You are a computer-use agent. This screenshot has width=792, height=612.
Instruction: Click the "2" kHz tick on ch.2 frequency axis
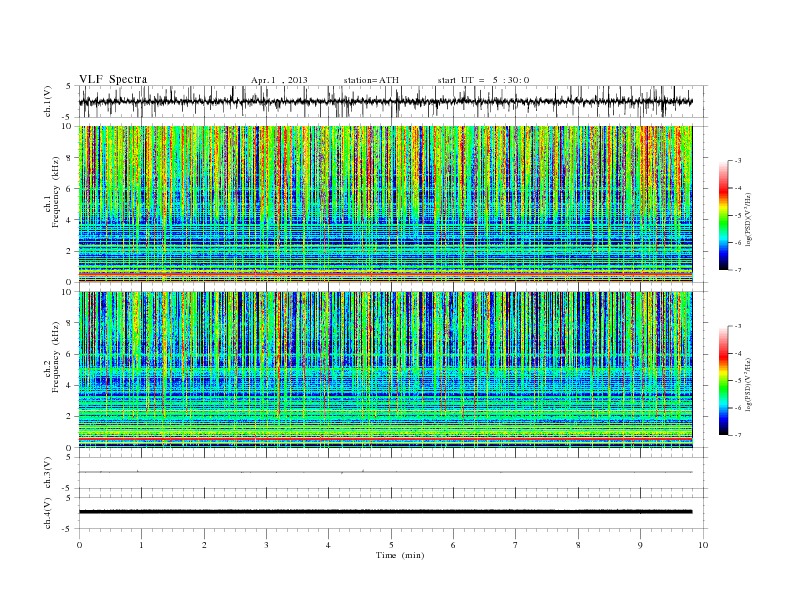pyautogui.click(x=69, y=417)
